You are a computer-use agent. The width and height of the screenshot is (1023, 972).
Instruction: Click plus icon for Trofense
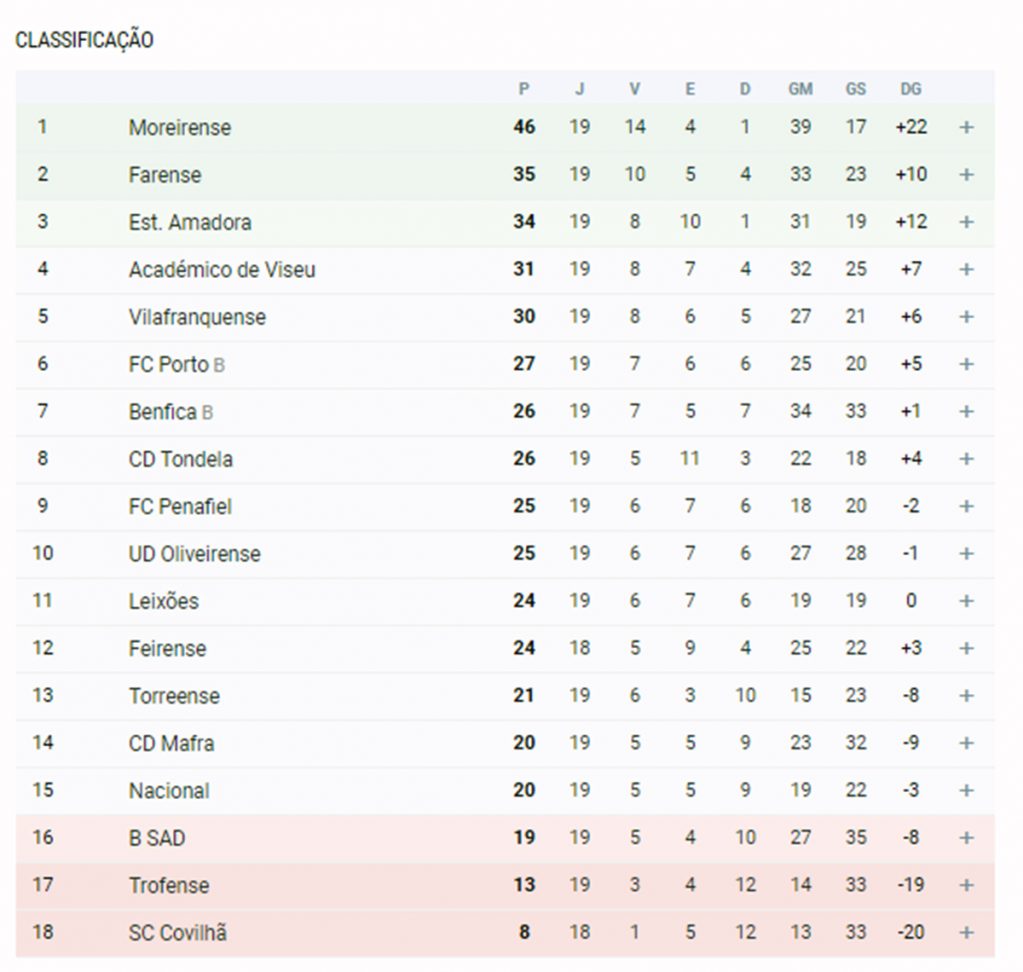click(x=966, y=885)
